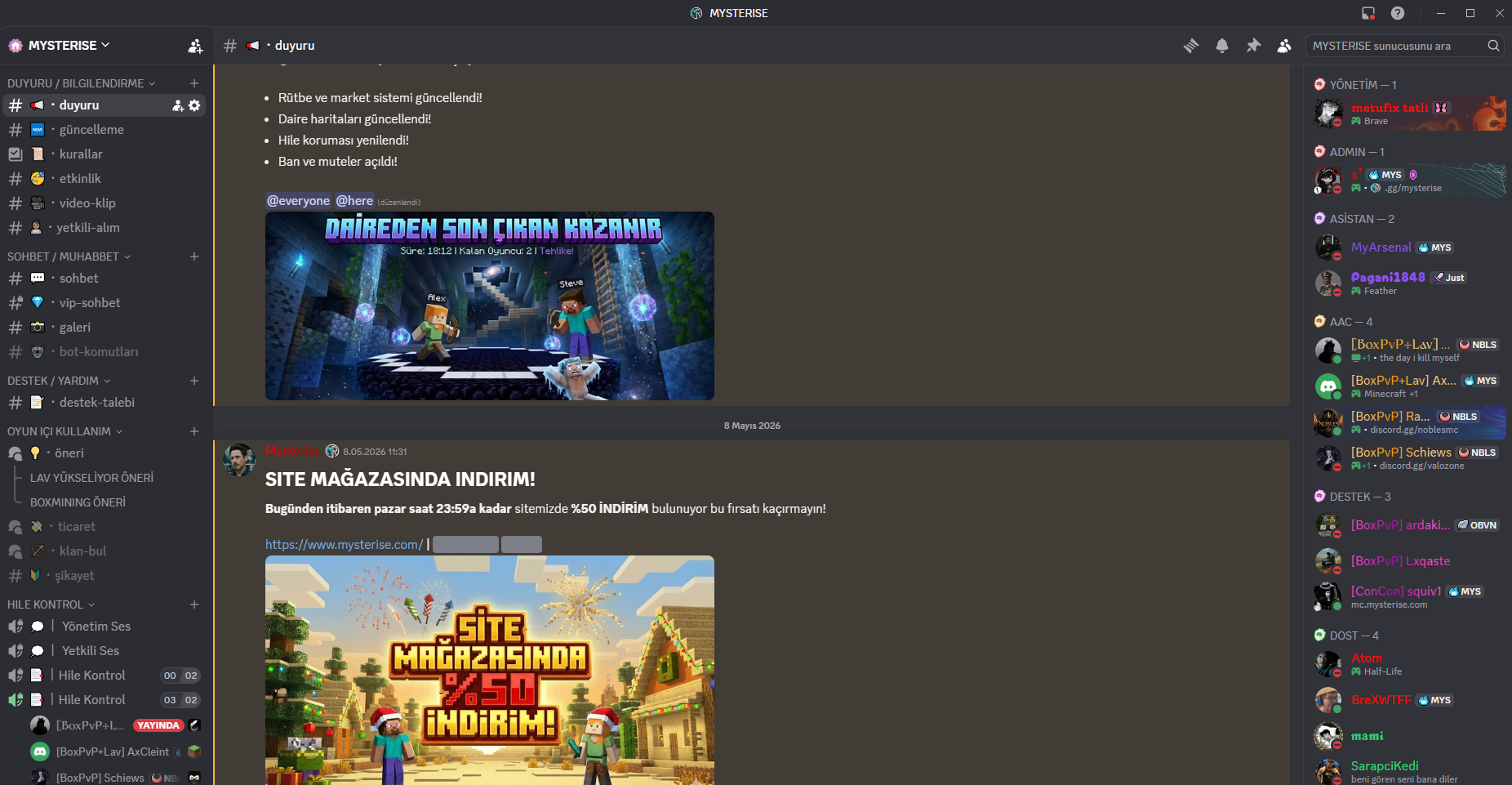This screenshot has width=1512, height=785.
Task: Open duyuru channel settings gear
Action: (194, 105)
